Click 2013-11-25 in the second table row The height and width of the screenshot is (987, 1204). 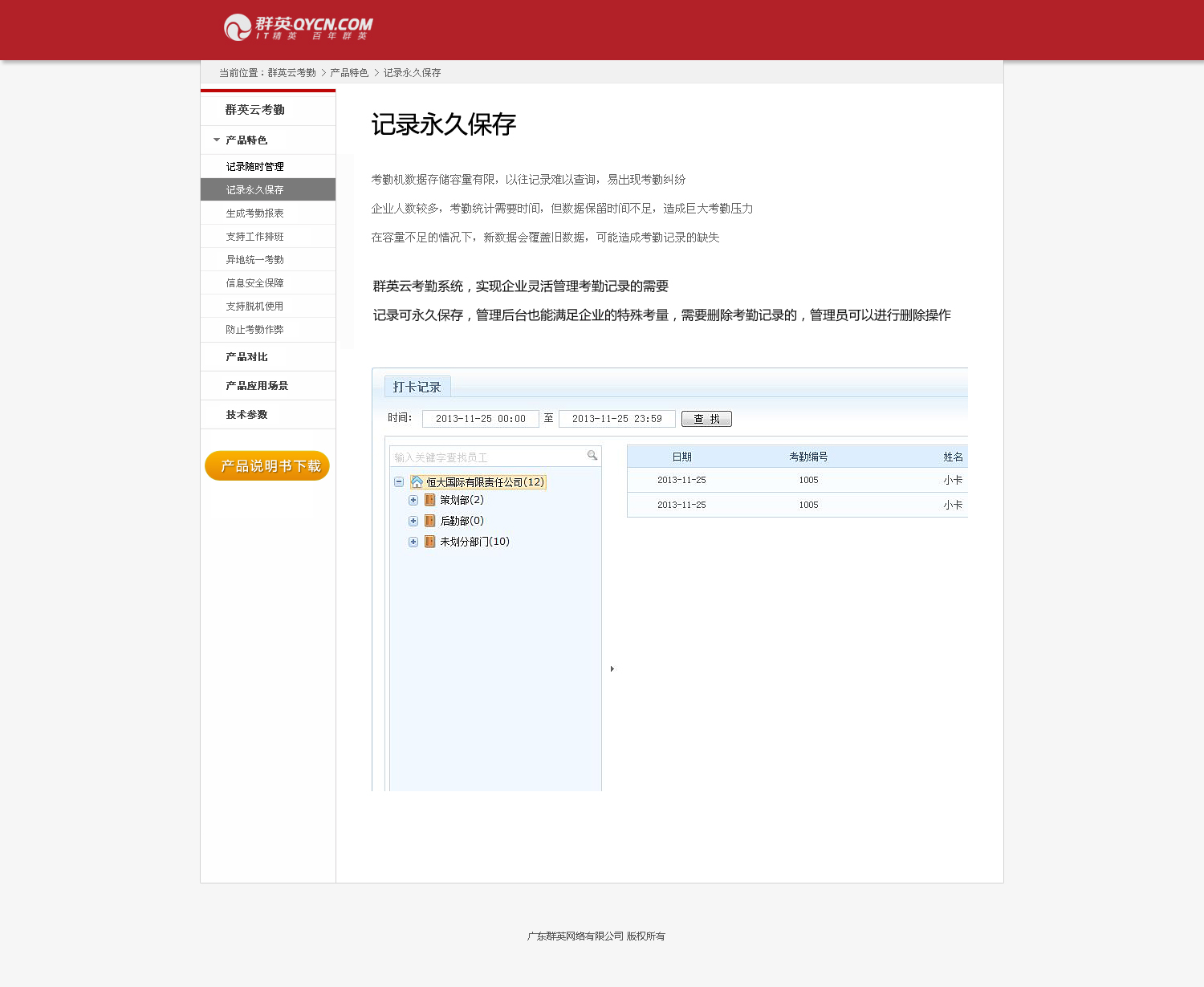click(681, 505)
